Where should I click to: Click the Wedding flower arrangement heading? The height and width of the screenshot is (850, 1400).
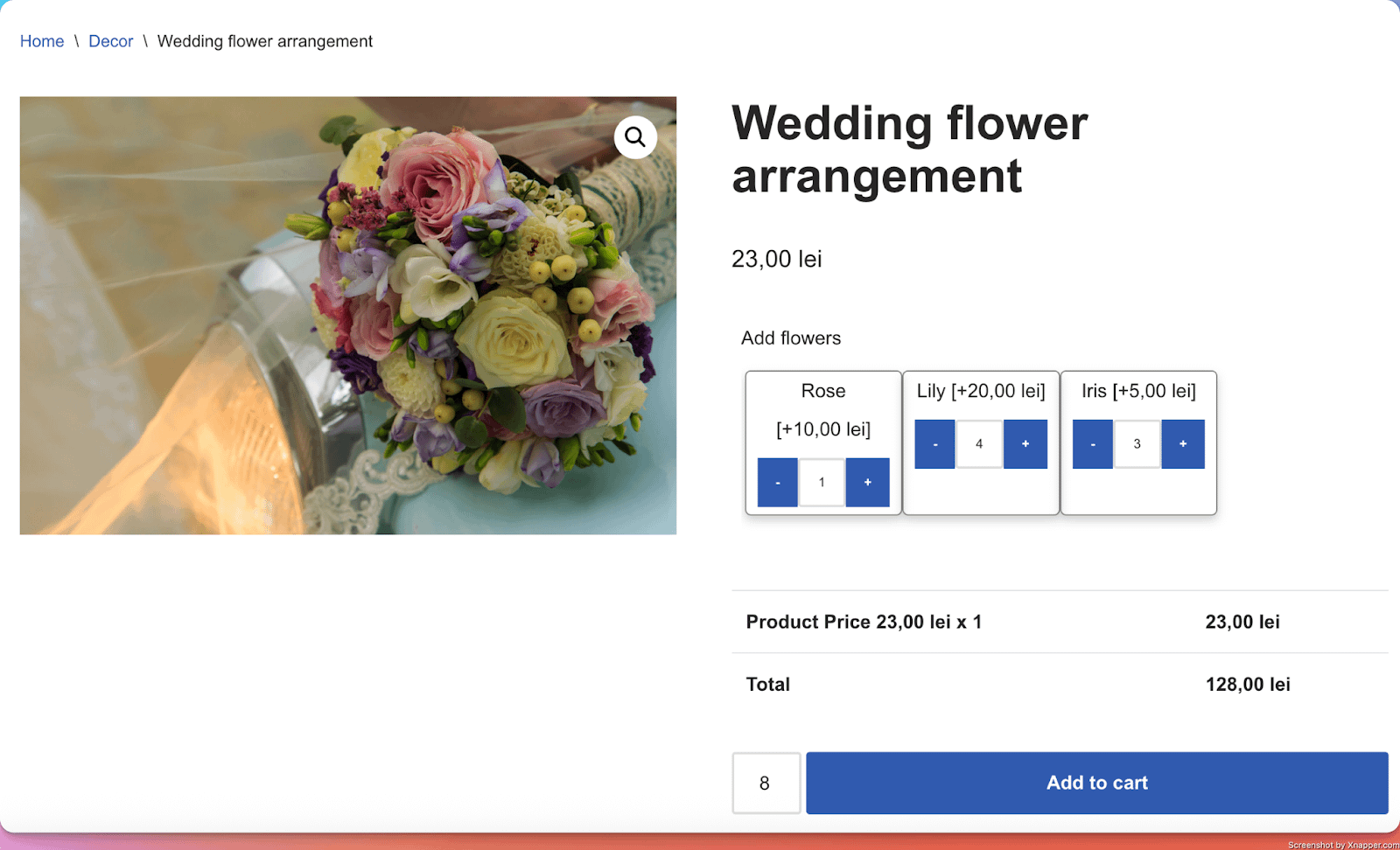point(909,149)
